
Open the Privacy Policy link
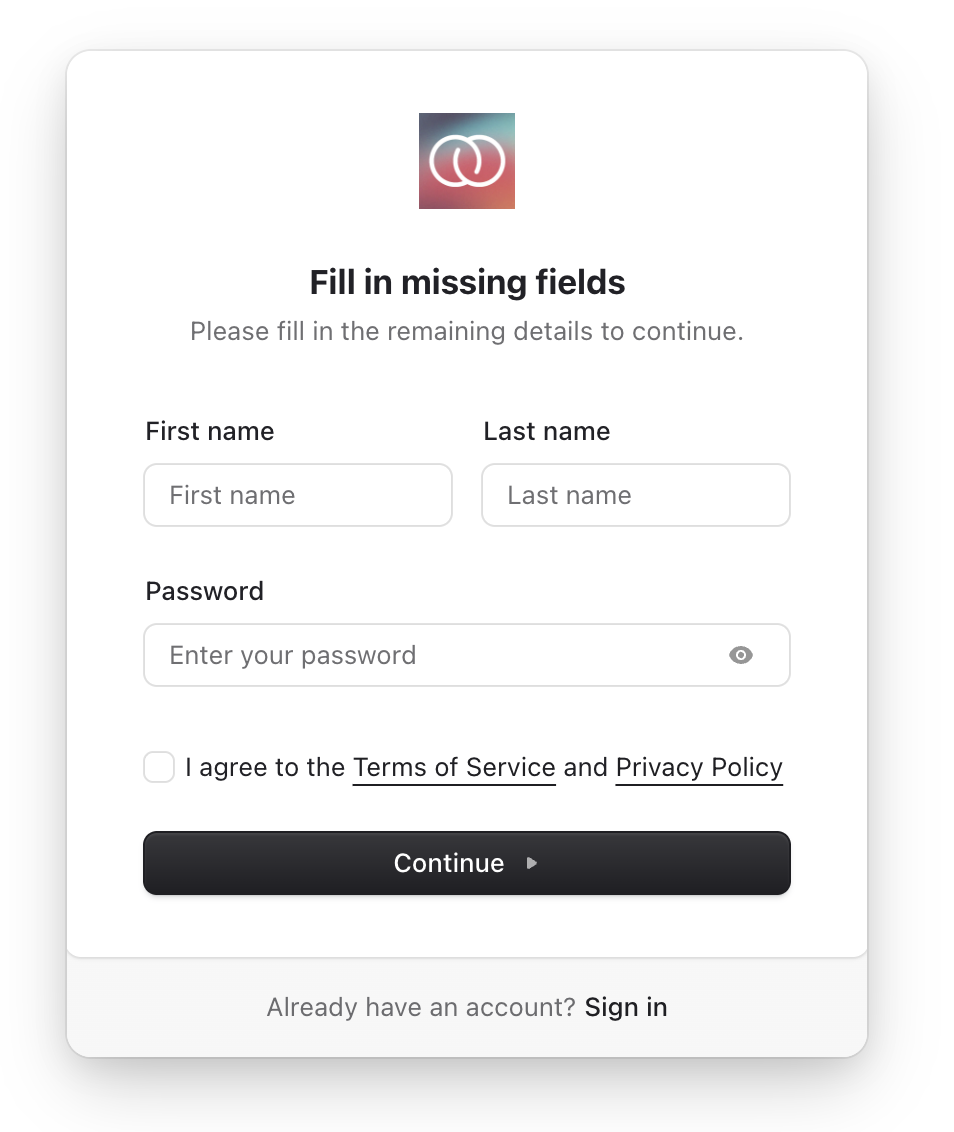[699, 768]
